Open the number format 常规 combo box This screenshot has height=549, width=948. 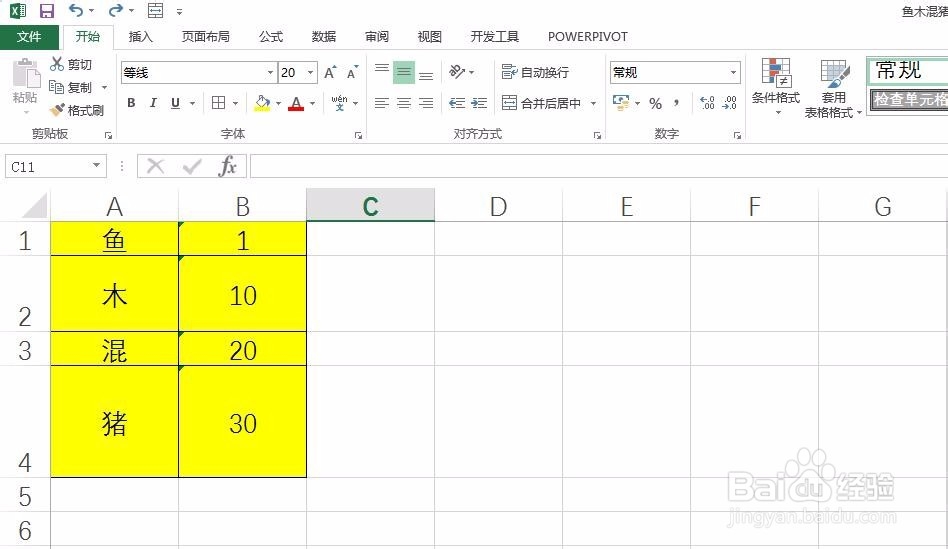(675, 73)
